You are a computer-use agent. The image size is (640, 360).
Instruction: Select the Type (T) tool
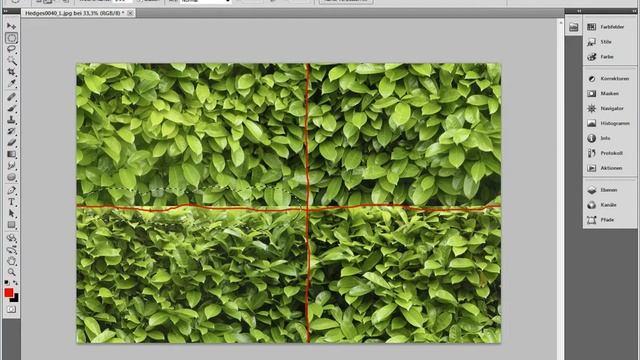11,202
